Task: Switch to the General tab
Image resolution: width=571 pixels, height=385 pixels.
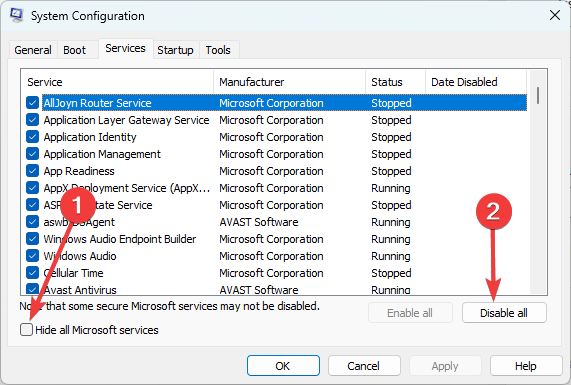Action: tap(33, 50)
